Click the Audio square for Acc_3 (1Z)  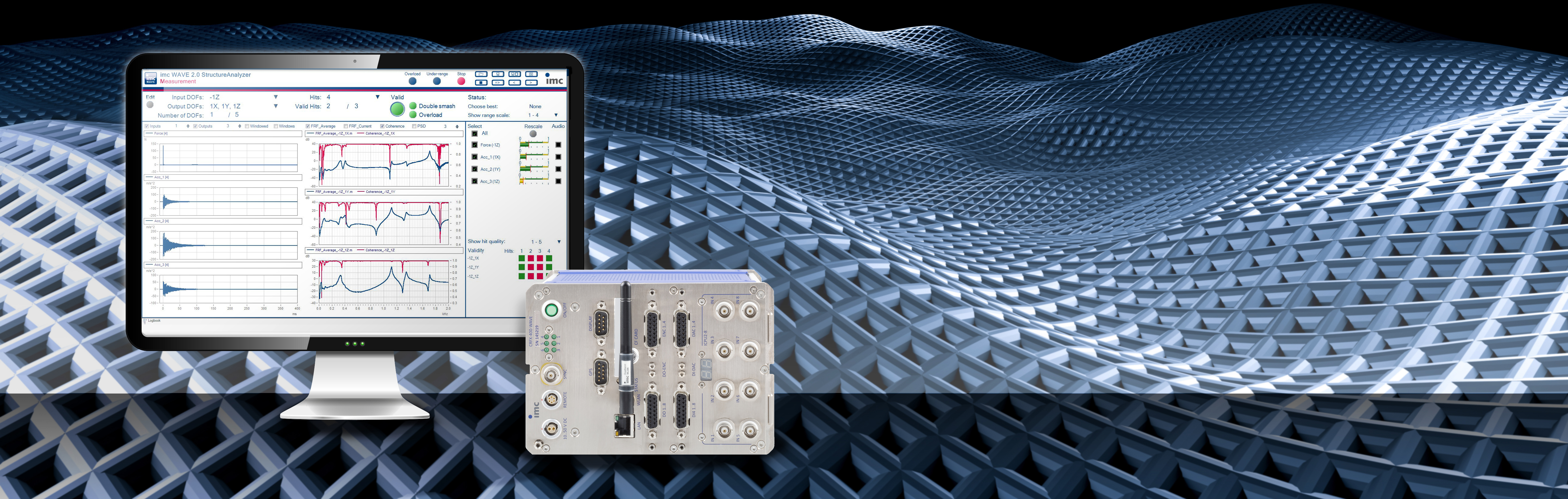(x=558, y=181)
